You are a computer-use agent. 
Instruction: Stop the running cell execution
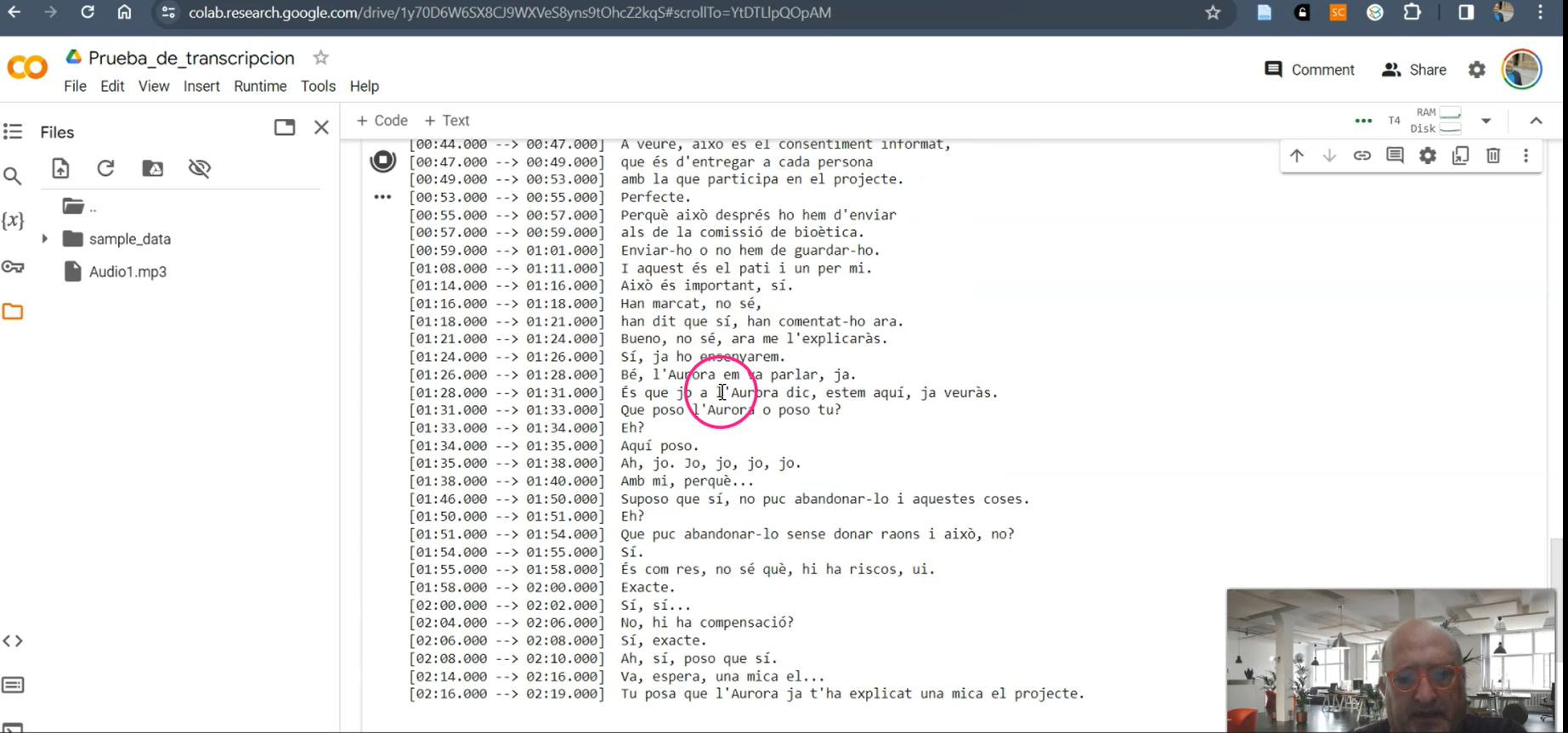click(382, 161)
